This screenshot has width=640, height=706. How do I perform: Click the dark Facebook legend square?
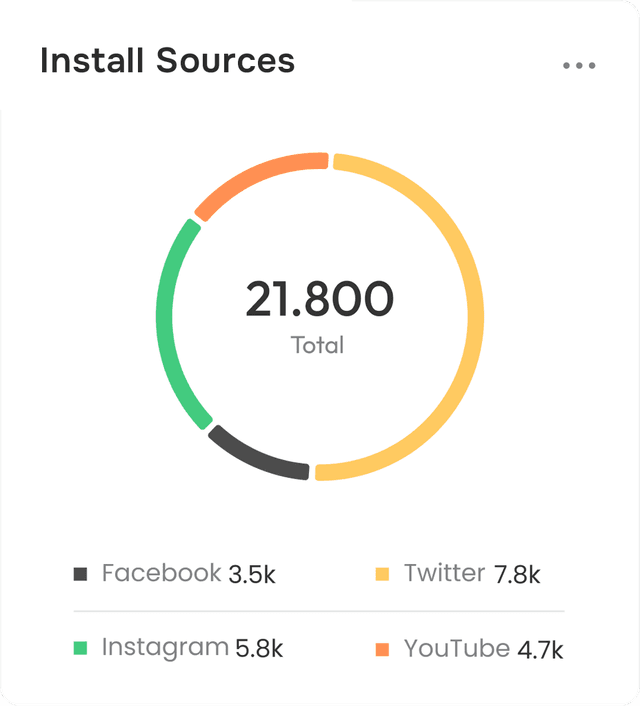tap(80, 574)
